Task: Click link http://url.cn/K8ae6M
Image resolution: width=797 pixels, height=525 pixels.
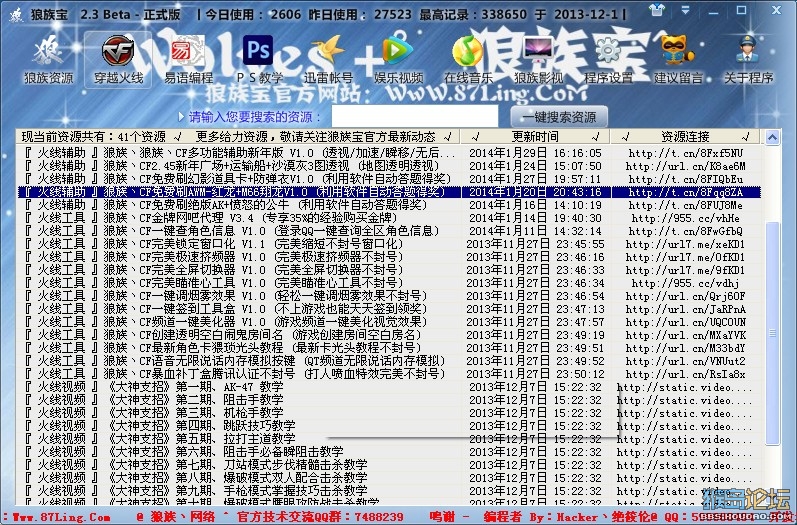Action: tap(686, 166)
